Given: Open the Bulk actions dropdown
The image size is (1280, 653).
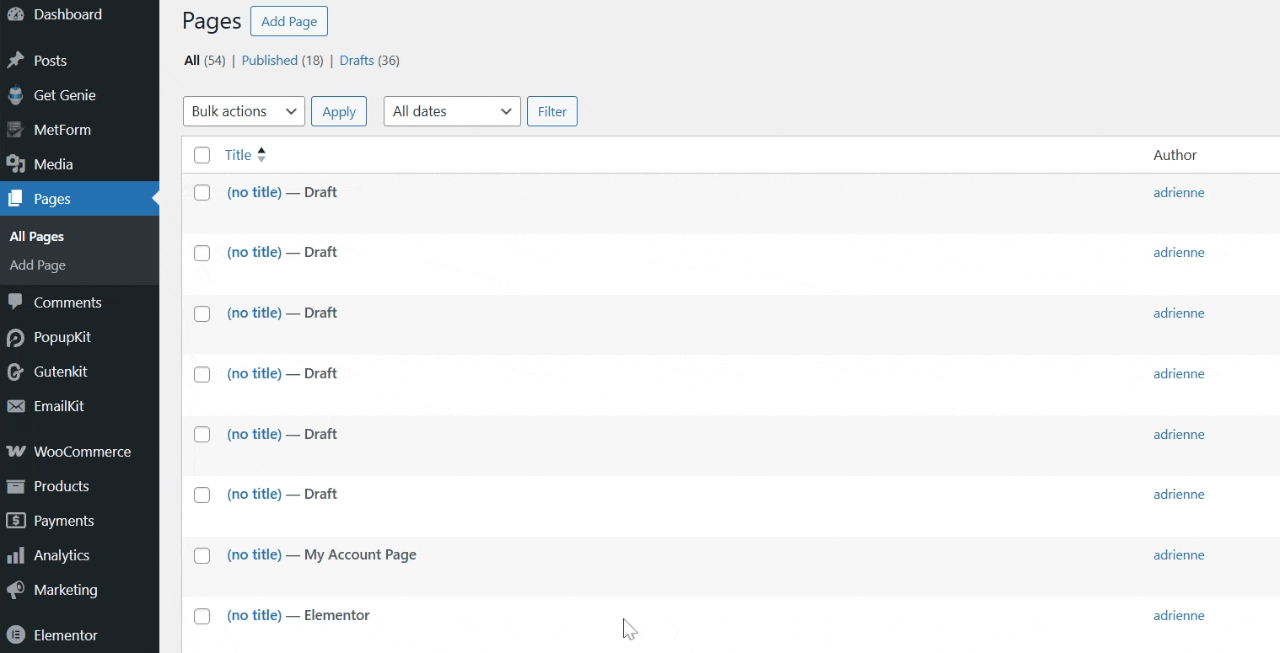Looking at the screenshot, I should (243, 111).
